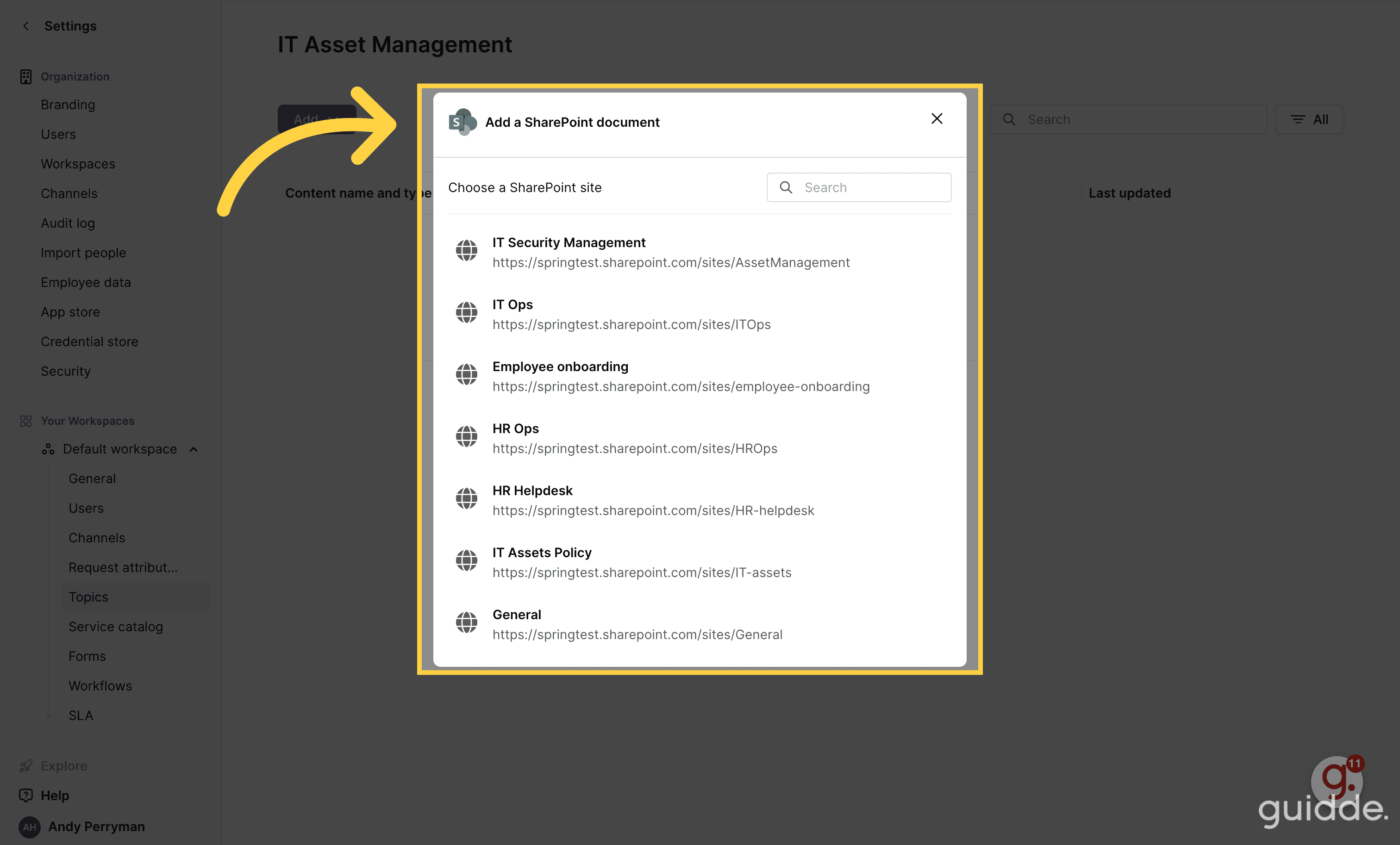Click the HROps site URL
This screenshot has width=1400, height=845.
(635, 448)
